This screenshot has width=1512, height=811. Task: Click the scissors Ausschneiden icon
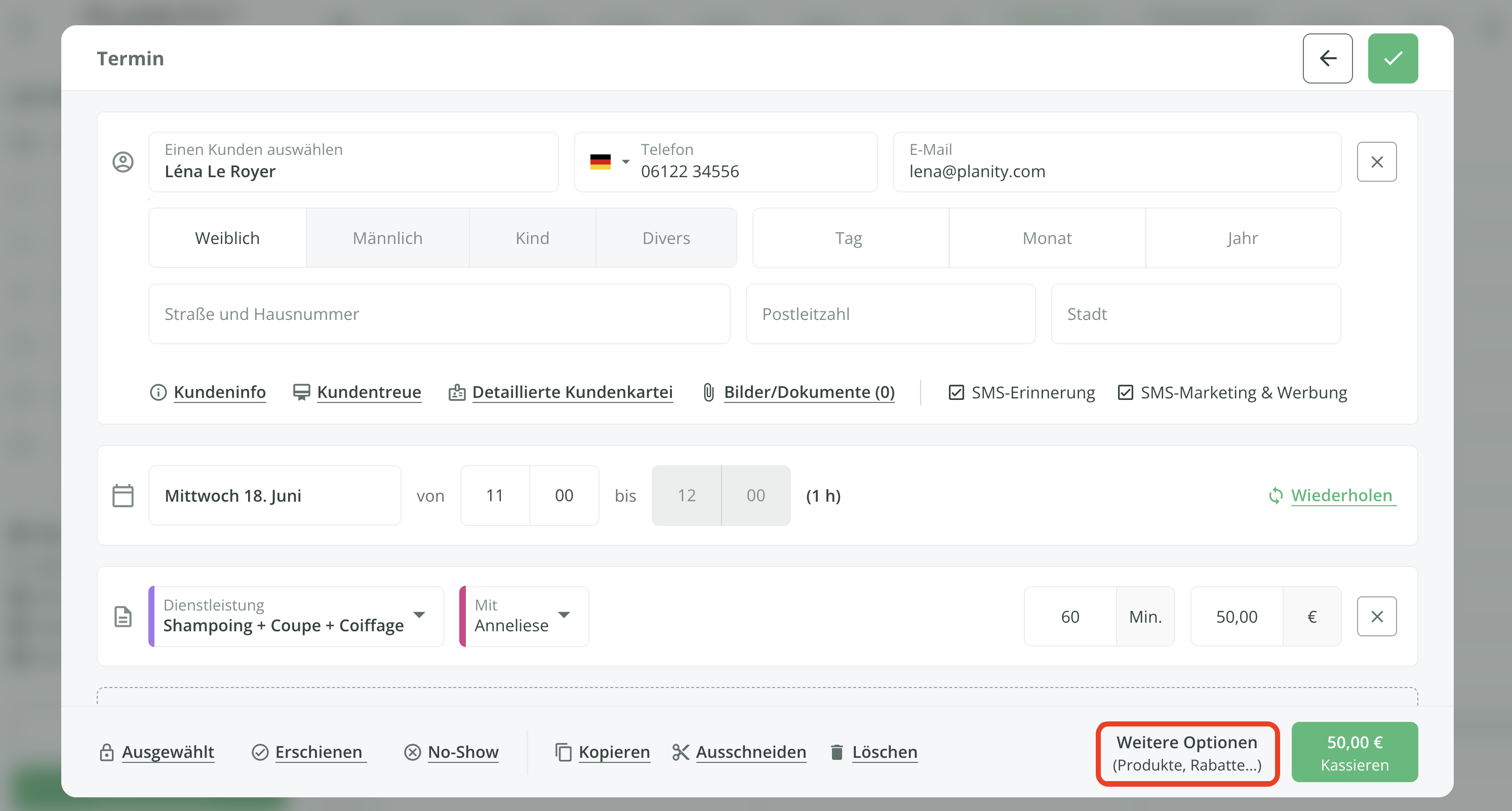click(x=680, y=752)
